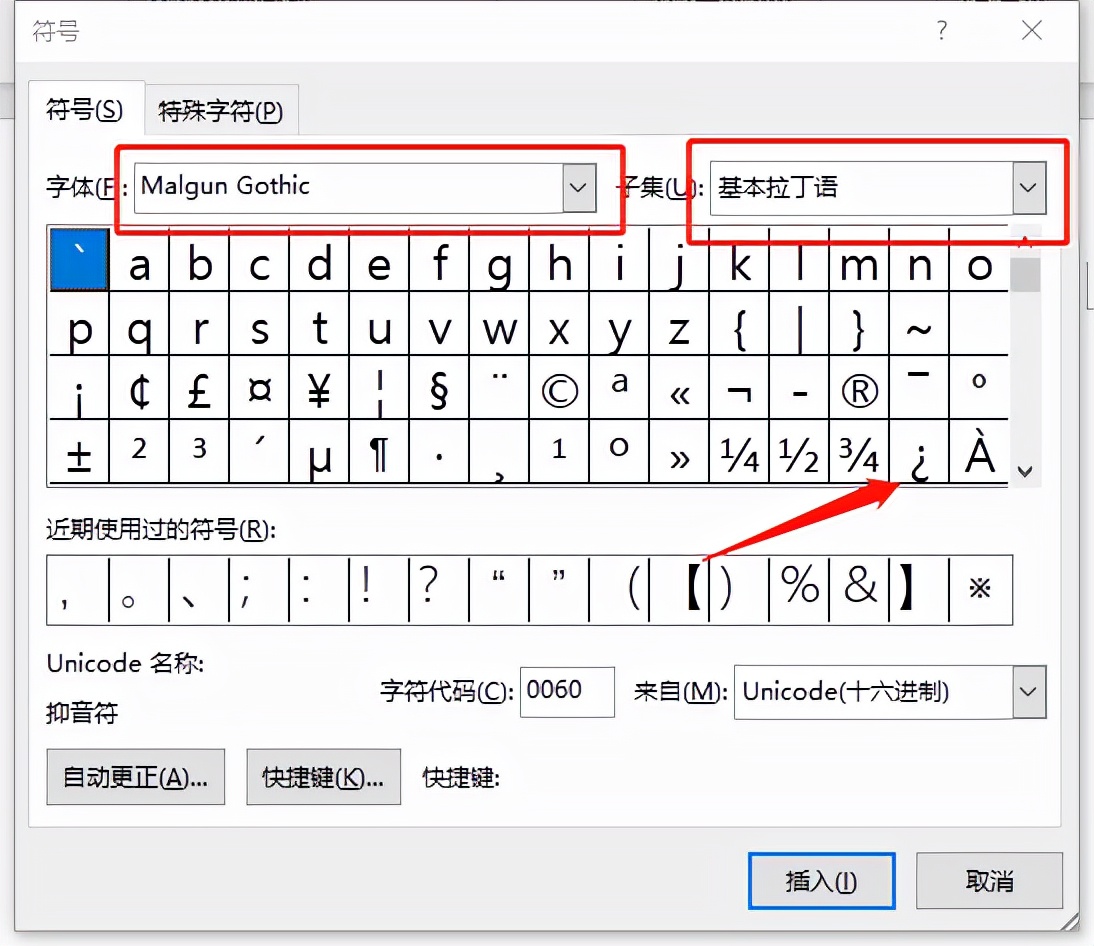Select the yen ¥ symbol
The width and height of the screenshot is (1094, 946).
320,390
